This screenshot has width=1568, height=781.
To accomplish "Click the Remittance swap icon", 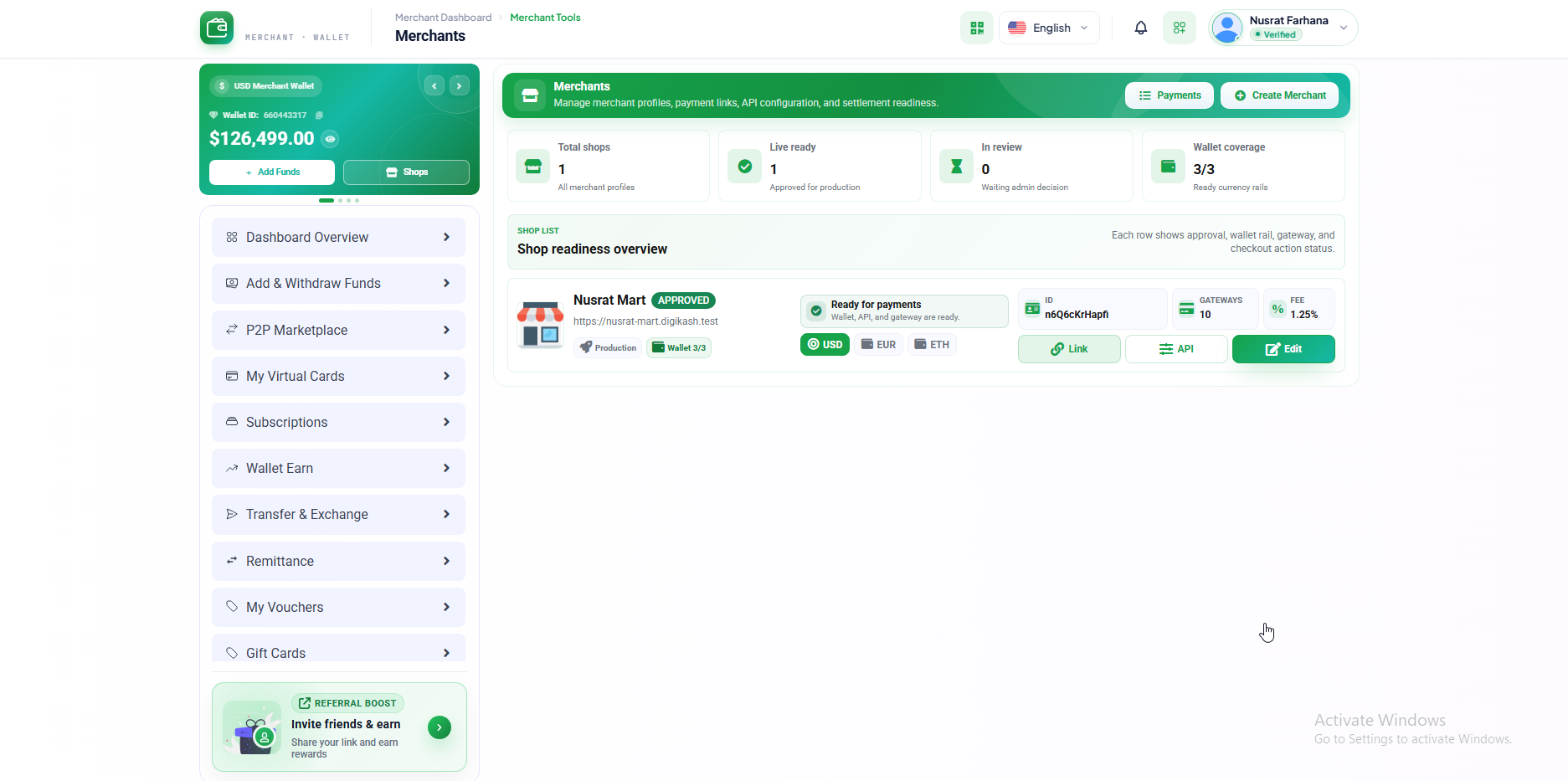I will [232, 561].
